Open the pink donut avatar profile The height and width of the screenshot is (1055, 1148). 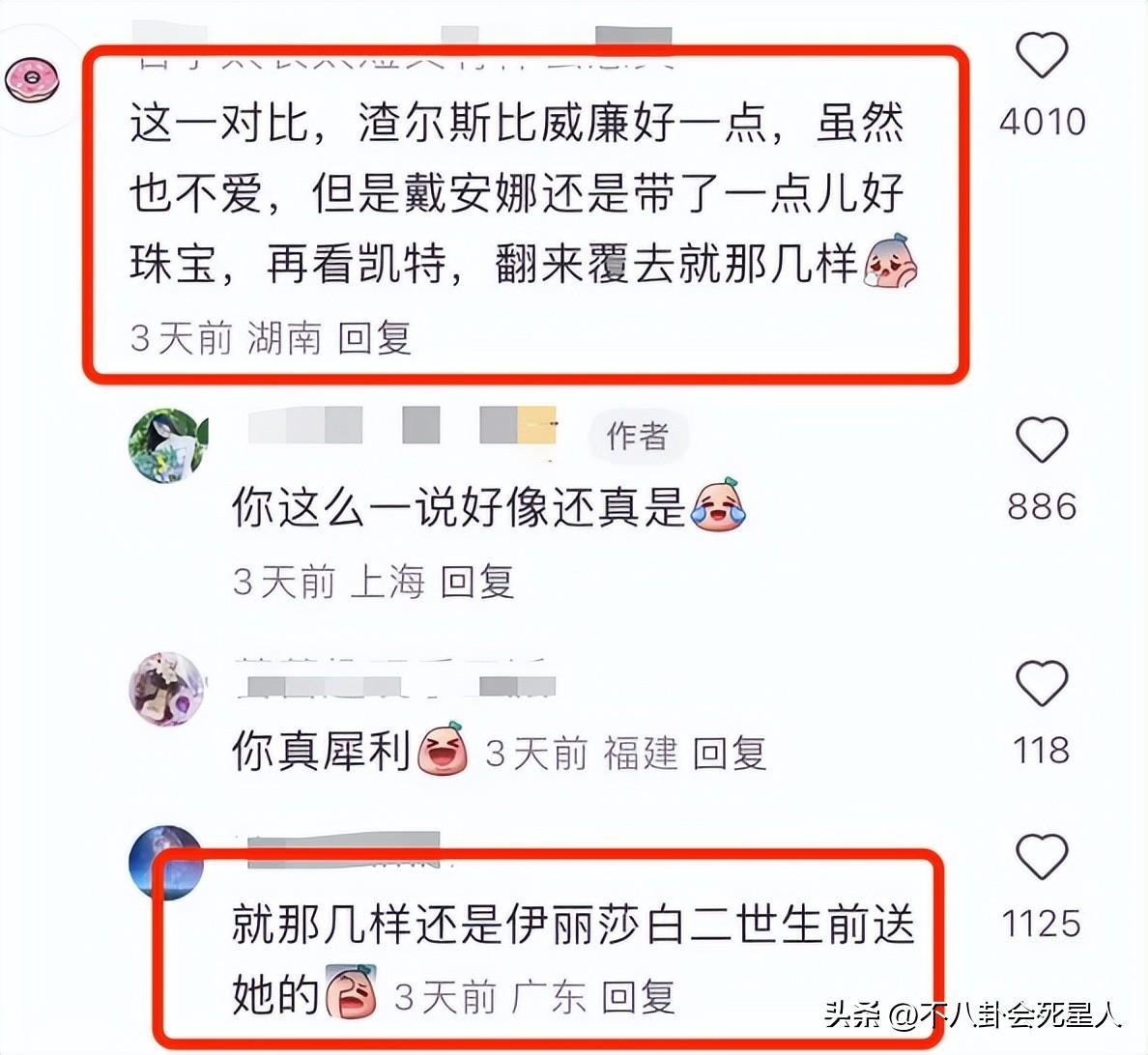pos(32,80)
